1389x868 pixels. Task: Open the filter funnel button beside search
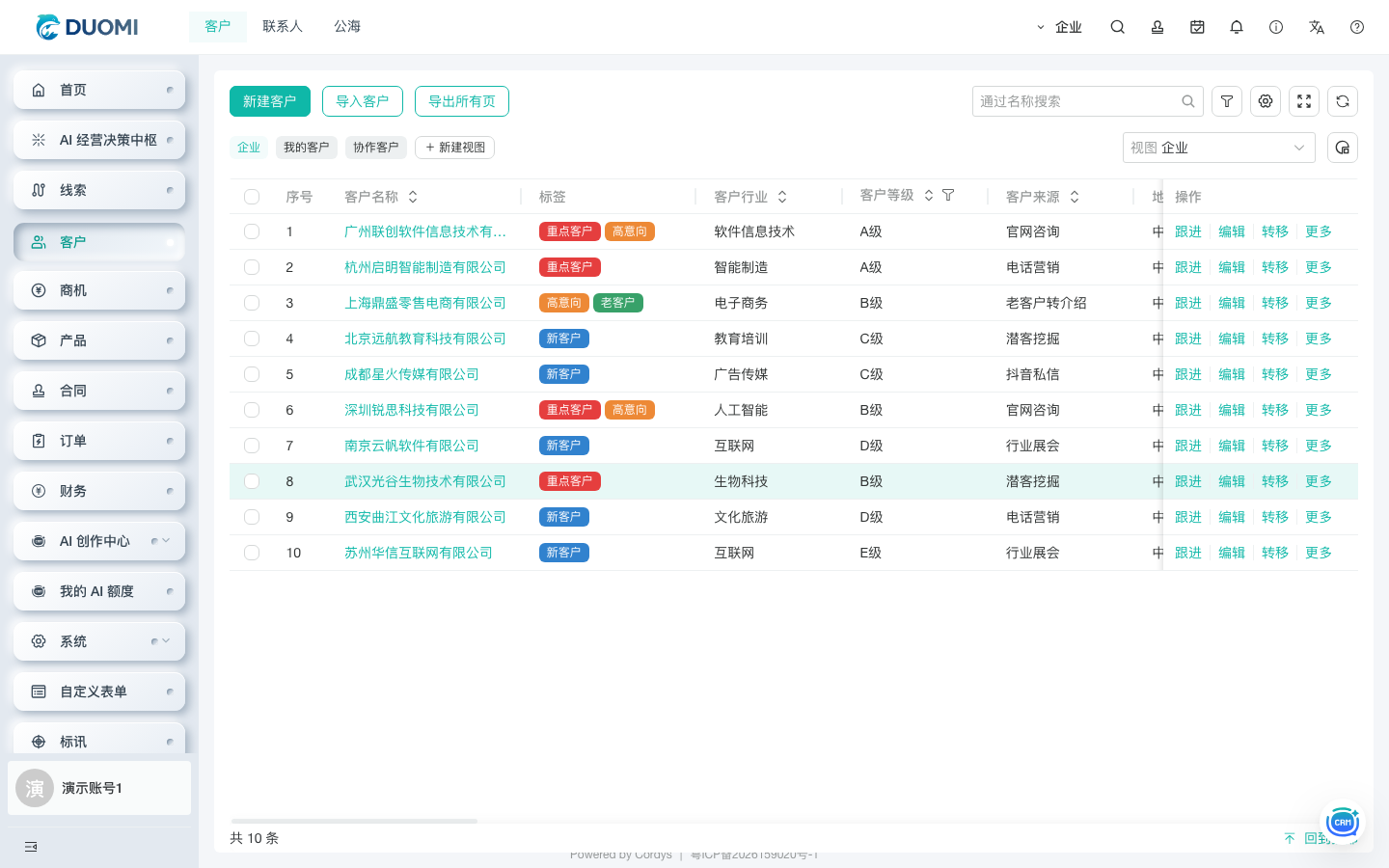pos(1227,101)
